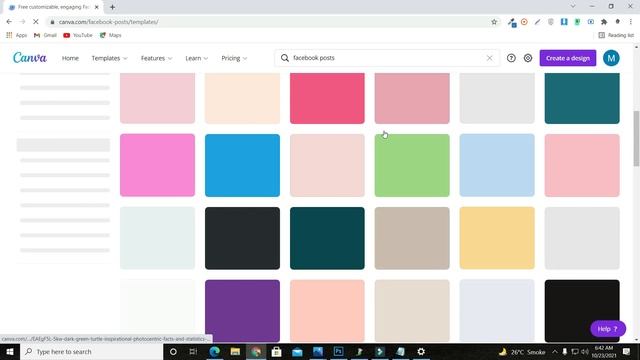Open the Help chat button
Viewport: 640px width, 360px height.
tap(607, 329)
